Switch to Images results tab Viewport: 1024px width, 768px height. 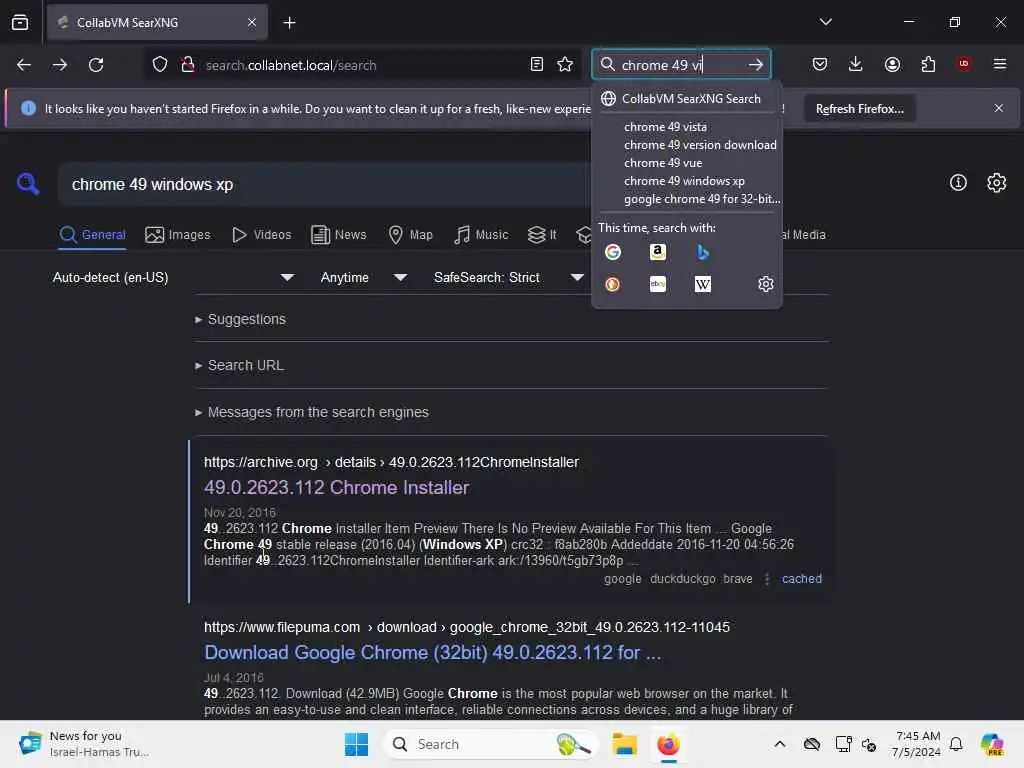click(x=178, y=235)
